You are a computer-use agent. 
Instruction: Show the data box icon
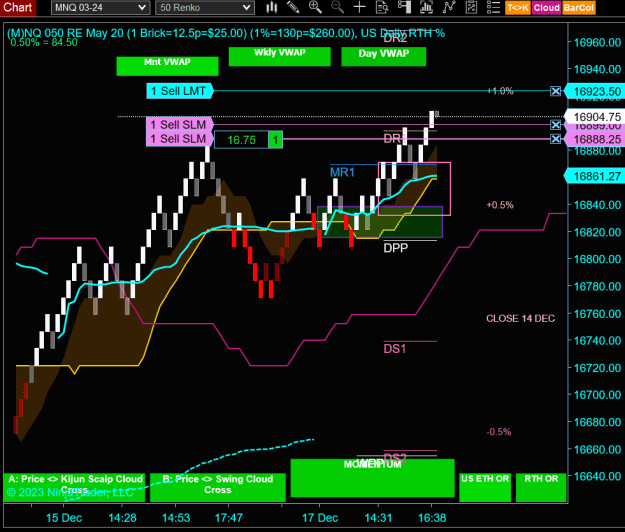382,7
